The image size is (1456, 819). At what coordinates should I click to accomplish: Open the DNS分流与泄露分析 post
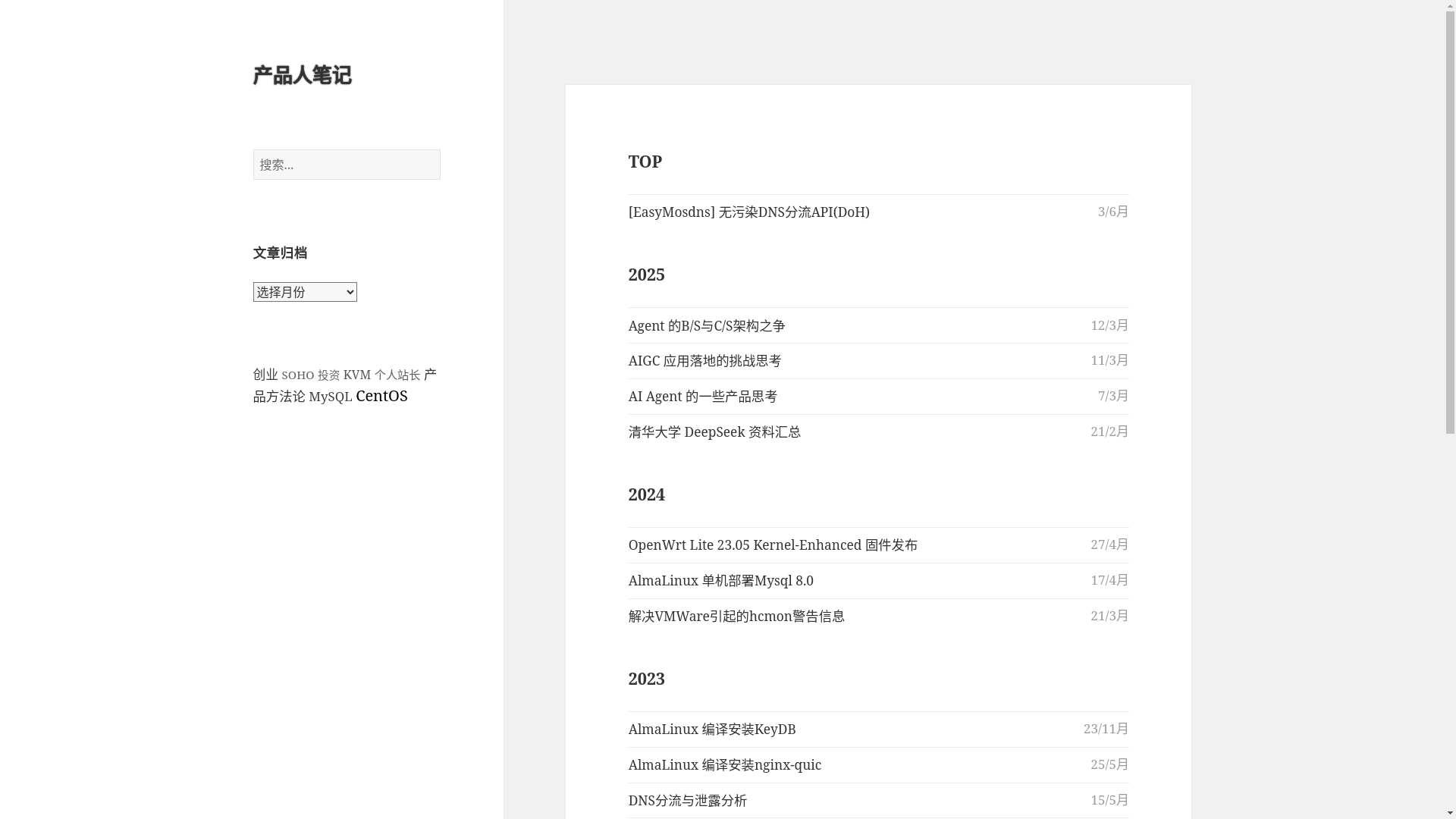pyautogui.click(x=687, y=801)
